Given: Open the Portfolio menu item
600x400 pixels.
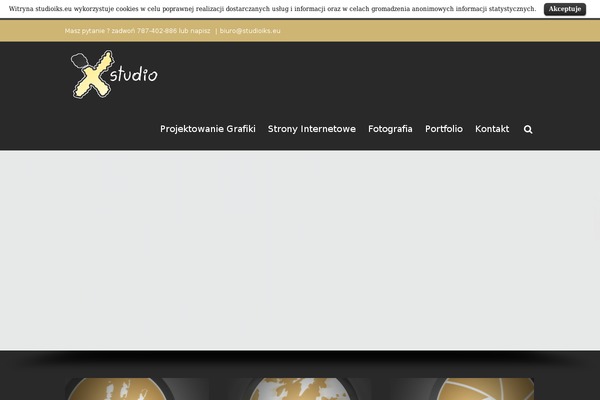Looking at the screenshot, I should (444, 129).
